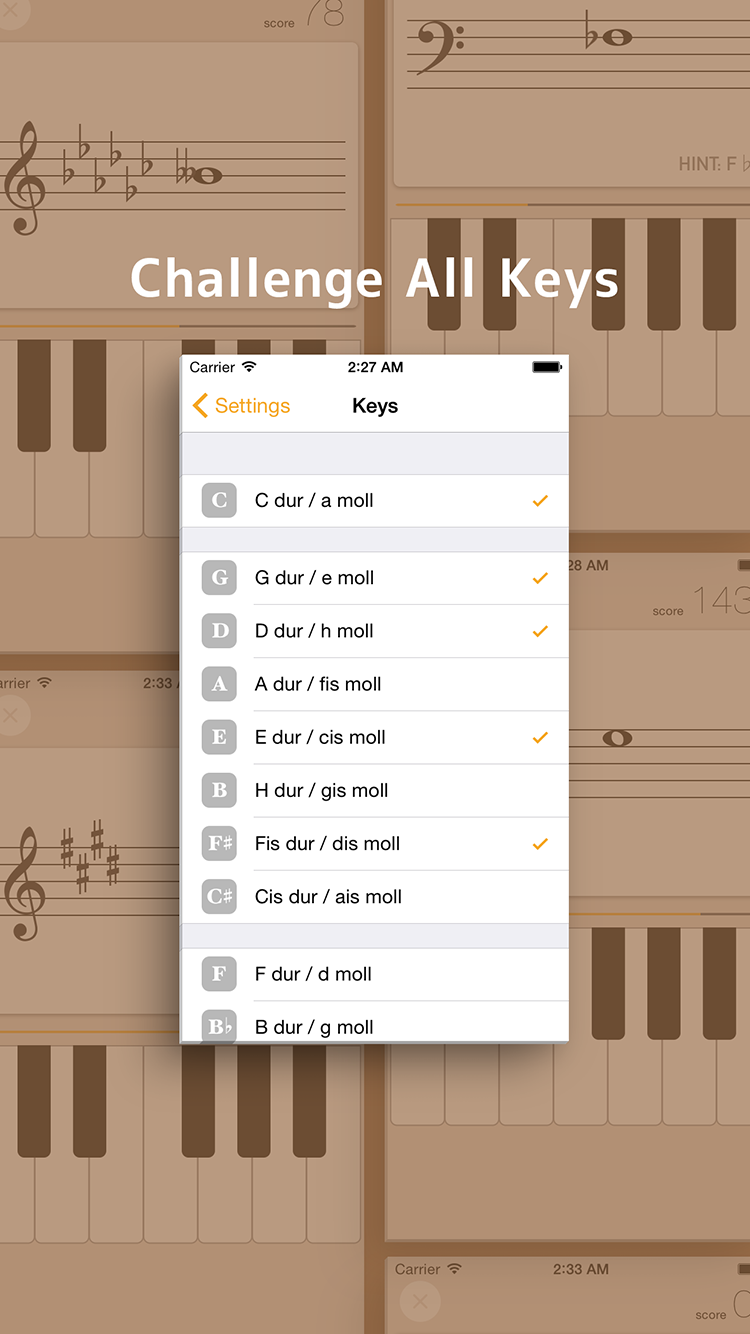Uncheck the G dur / e moll checkmark
Screen dimensions: 750x1334
540,577
